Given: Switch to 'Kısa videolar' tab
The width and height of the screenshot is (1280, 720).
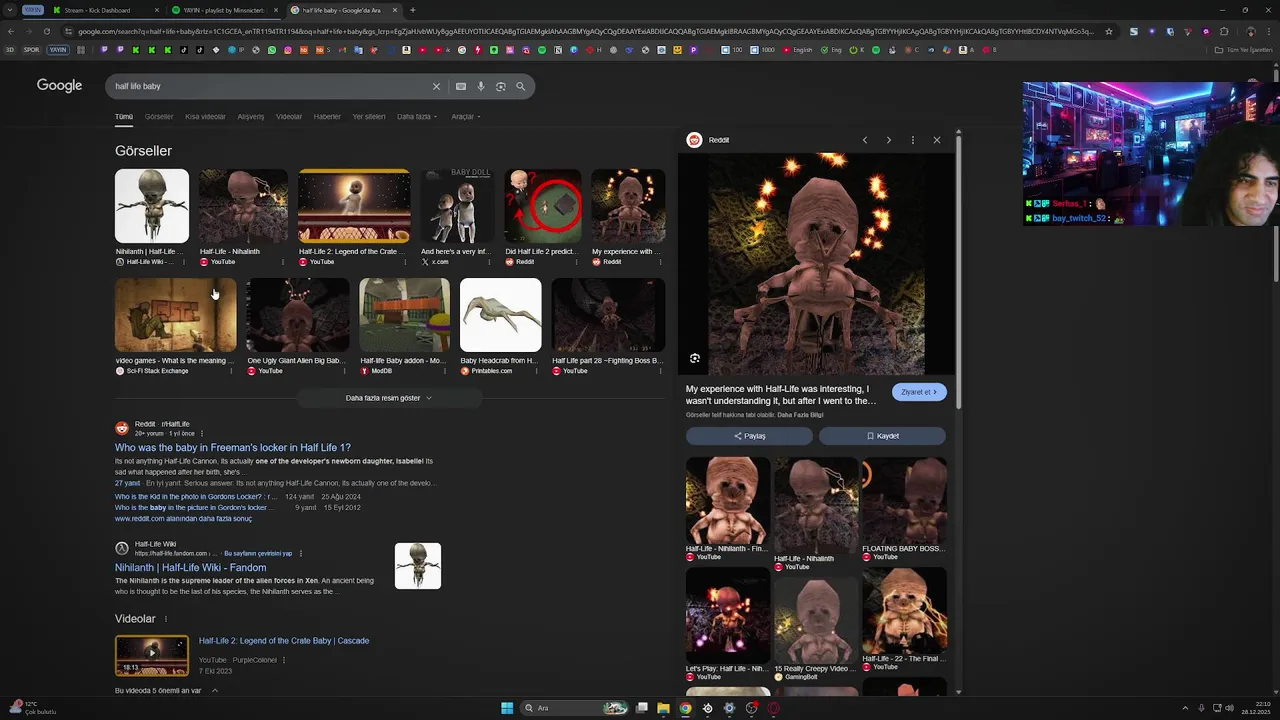Looking at the screenshot, I should click(205, 116).
